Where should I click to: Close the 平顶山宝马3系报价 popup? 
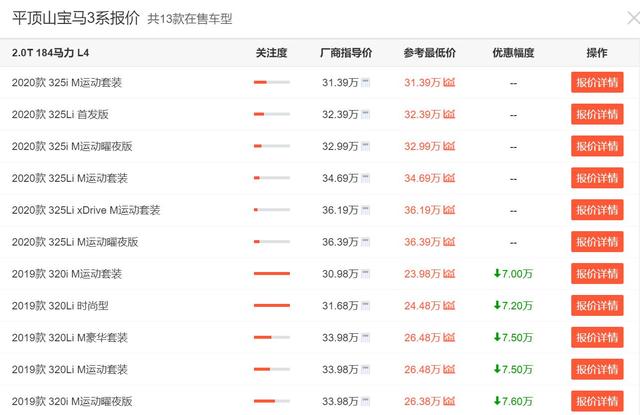point(633,18)
